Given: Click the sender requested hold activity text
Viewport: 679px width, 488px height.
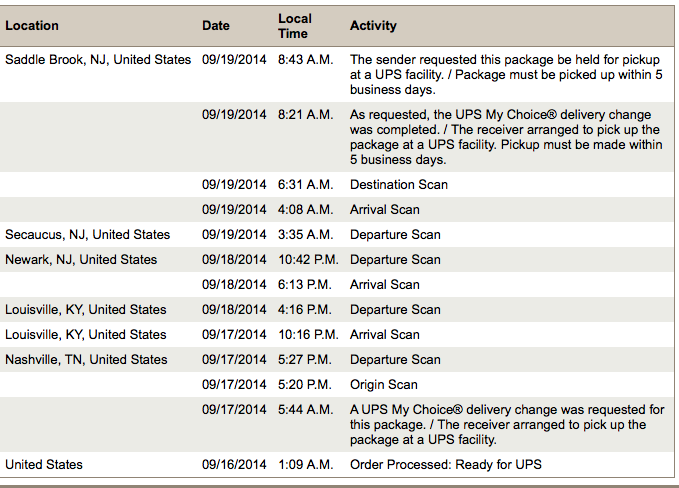Looking at the screenshot, I should click(506, 74).
